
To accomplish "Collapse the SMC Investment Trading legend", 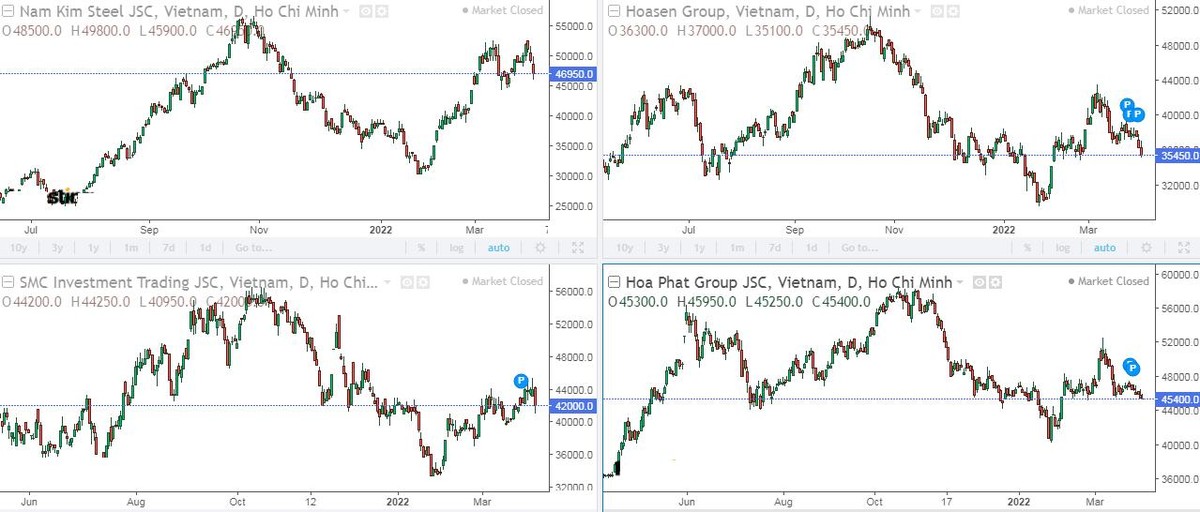I will 7,282.
